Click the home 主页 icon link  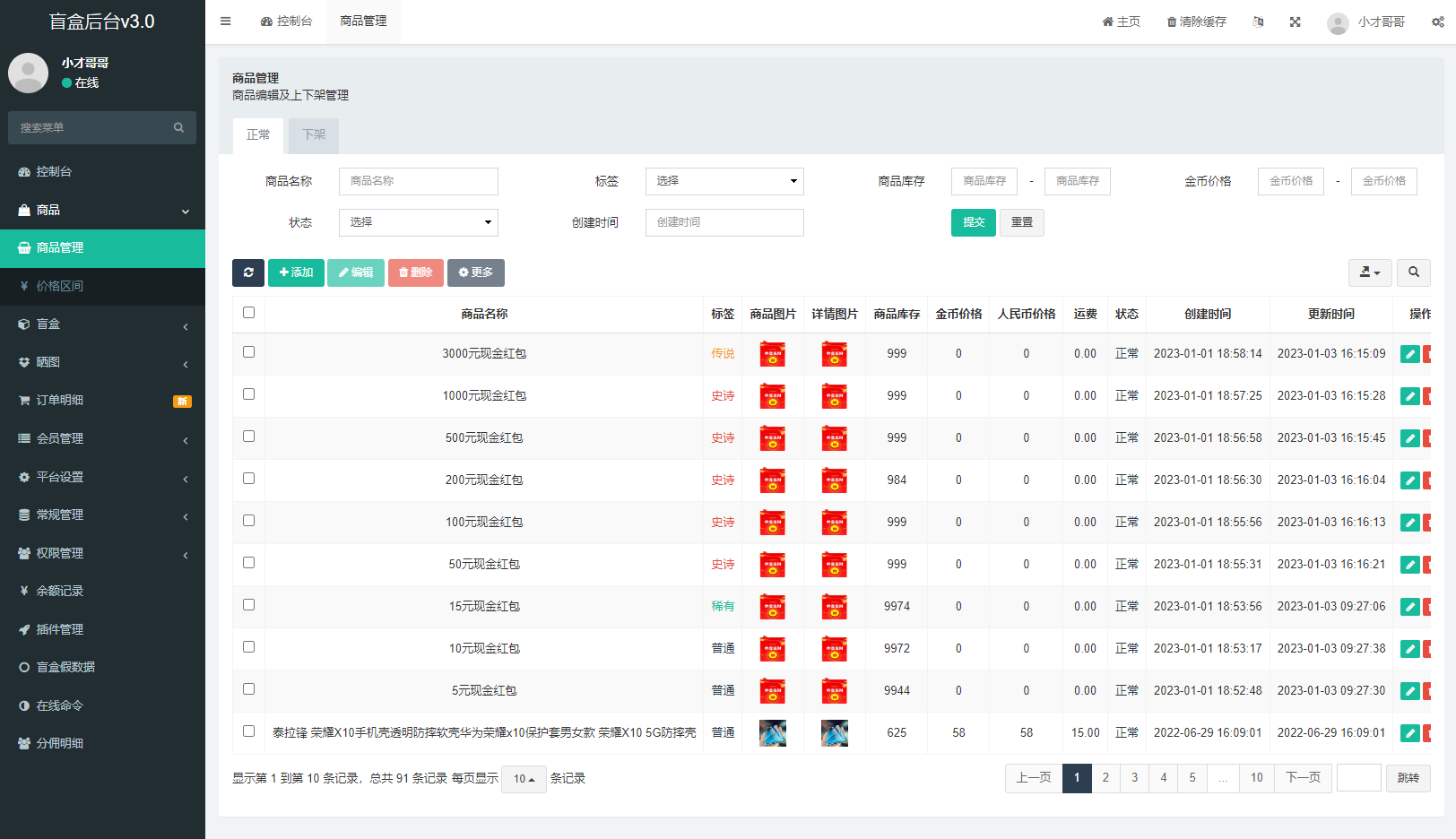1121,22
